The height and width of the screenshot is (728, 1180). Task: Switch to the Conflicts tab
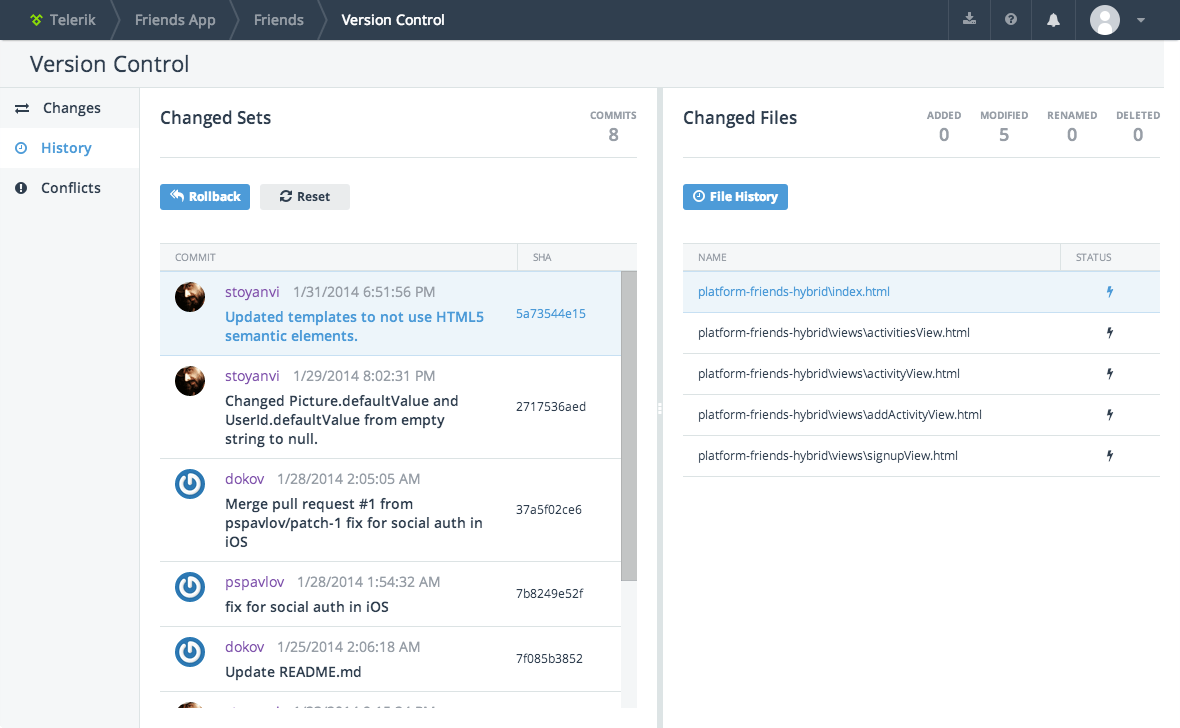pyautogui.click(x=70, y=188)
